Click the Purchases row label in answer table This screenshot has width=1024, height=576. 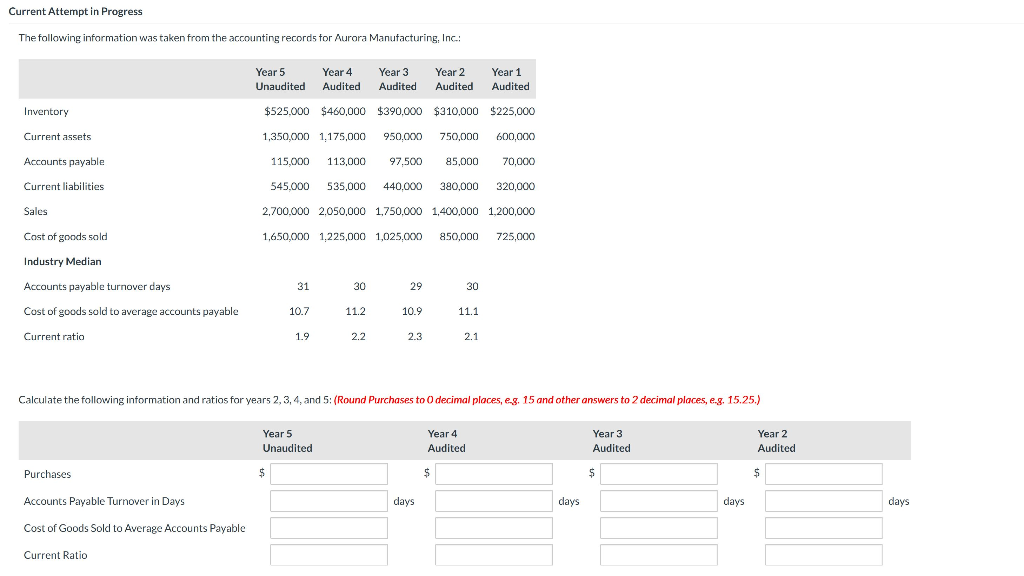tap(48, 474)
